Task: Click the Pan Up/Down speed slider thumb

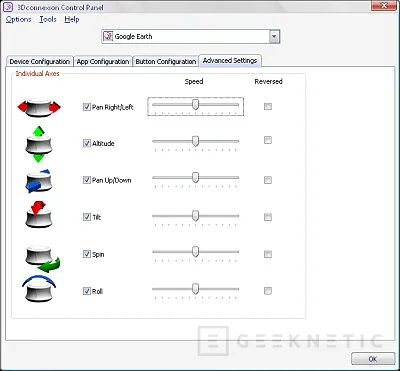Action: (x=196, y=177)
